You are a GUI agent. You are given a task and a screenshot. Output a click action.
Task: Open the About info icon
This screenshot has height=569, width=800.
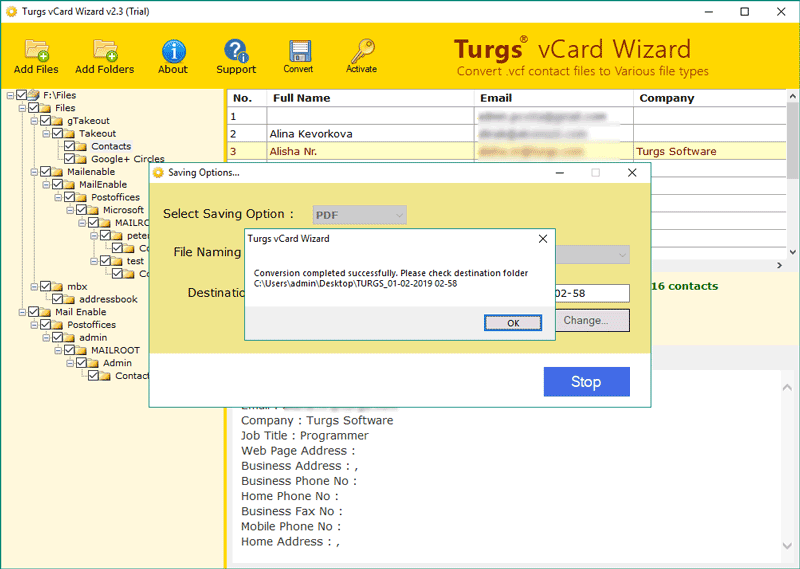[173, 57]
